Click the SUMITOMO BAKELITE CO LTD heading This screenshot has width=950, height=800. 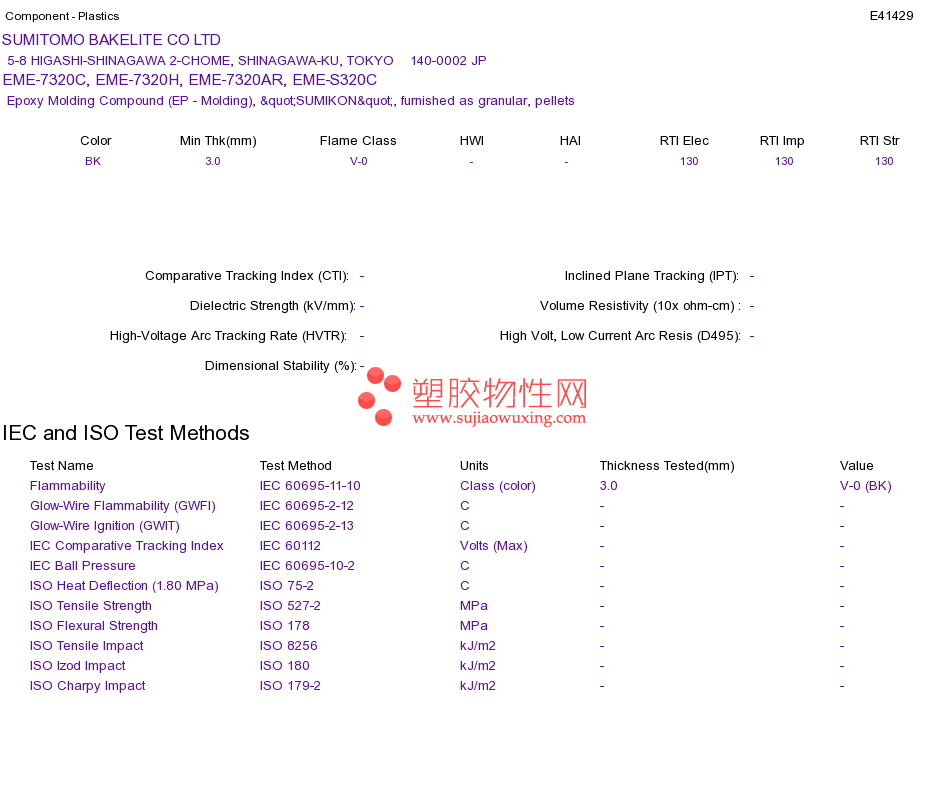(111, 40)
